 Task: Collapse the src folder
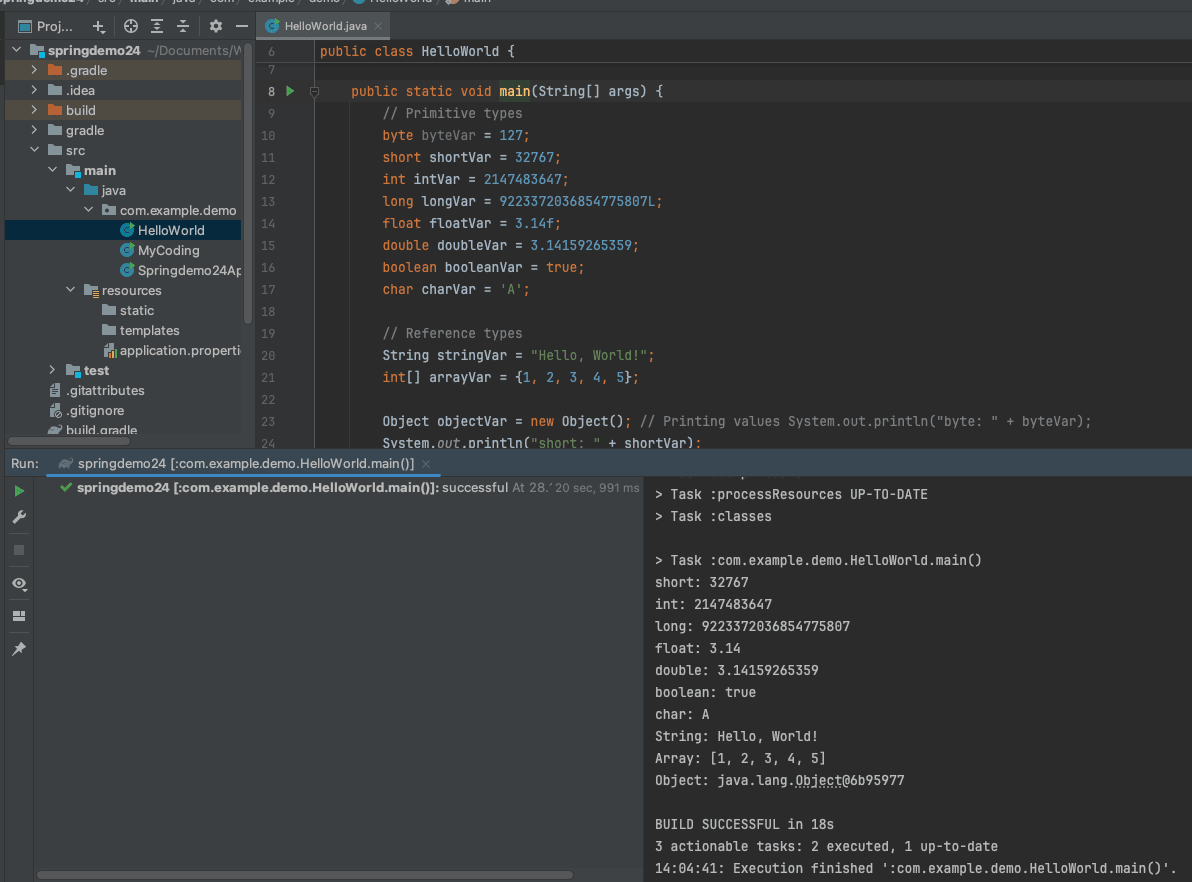(34, 150)
